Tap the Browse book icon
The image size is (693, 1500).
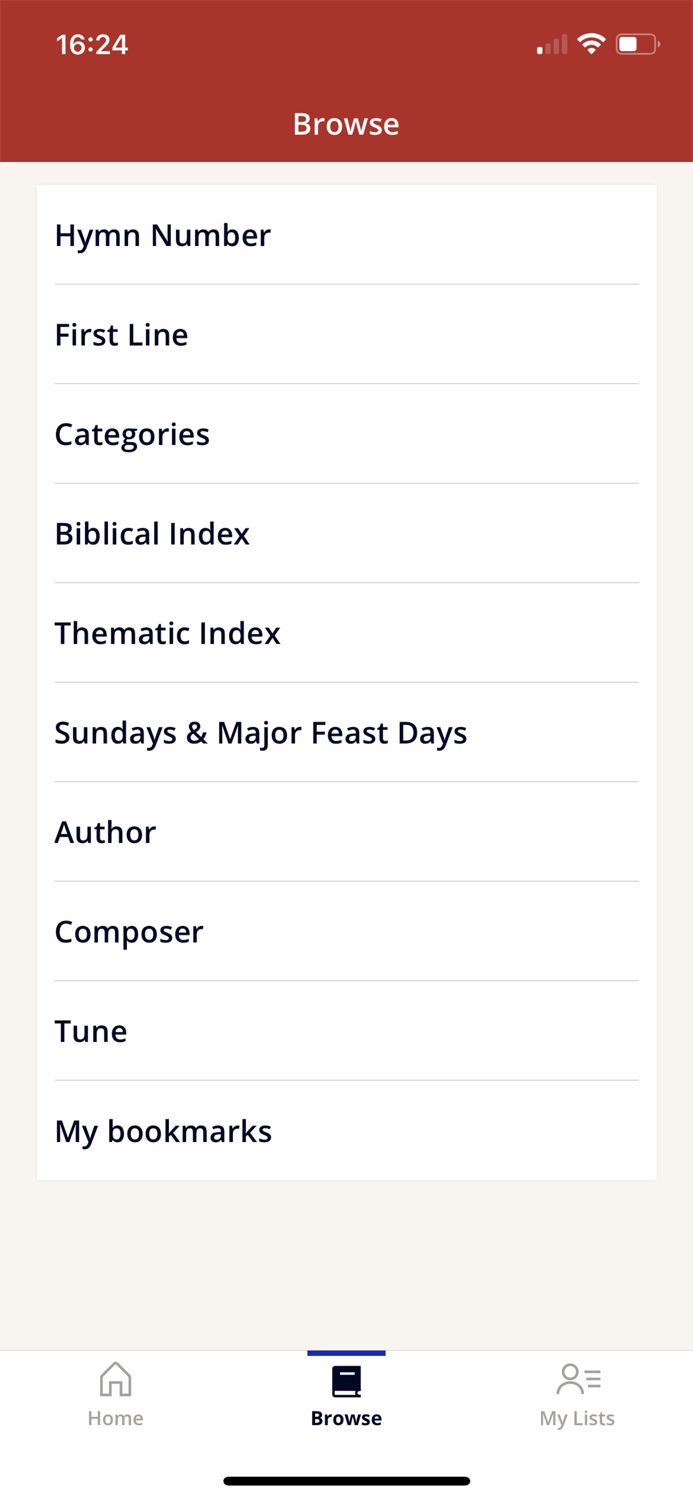click(x=346, y=1380)
